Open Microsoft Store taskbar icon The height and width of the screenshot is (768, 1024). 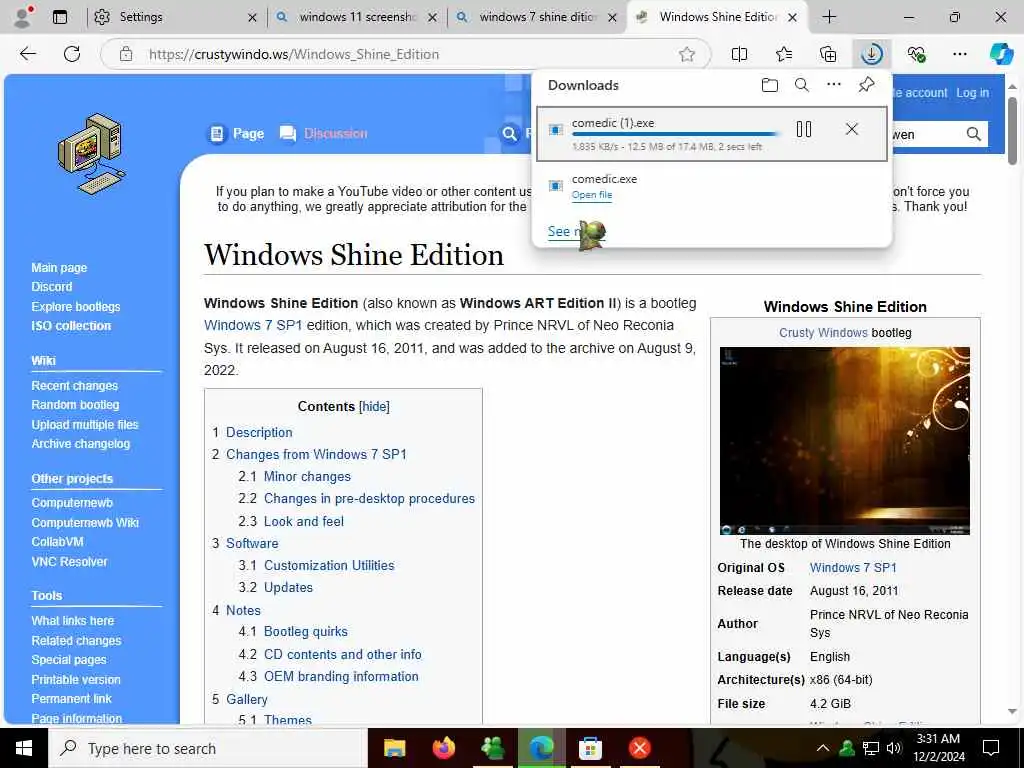[x=590, y=748]
